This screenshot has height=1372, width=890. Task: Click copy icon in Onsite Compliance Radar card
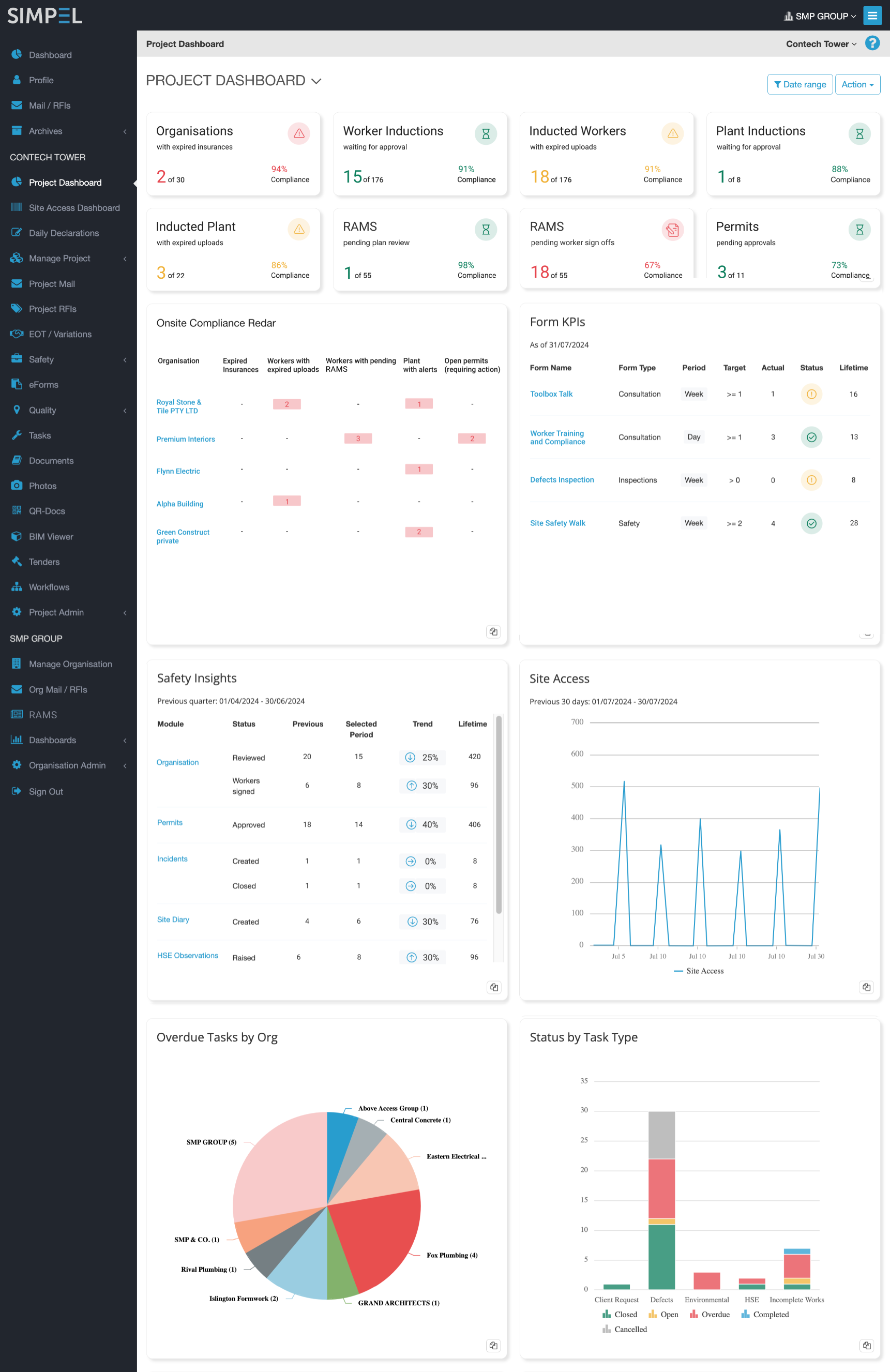493,631
